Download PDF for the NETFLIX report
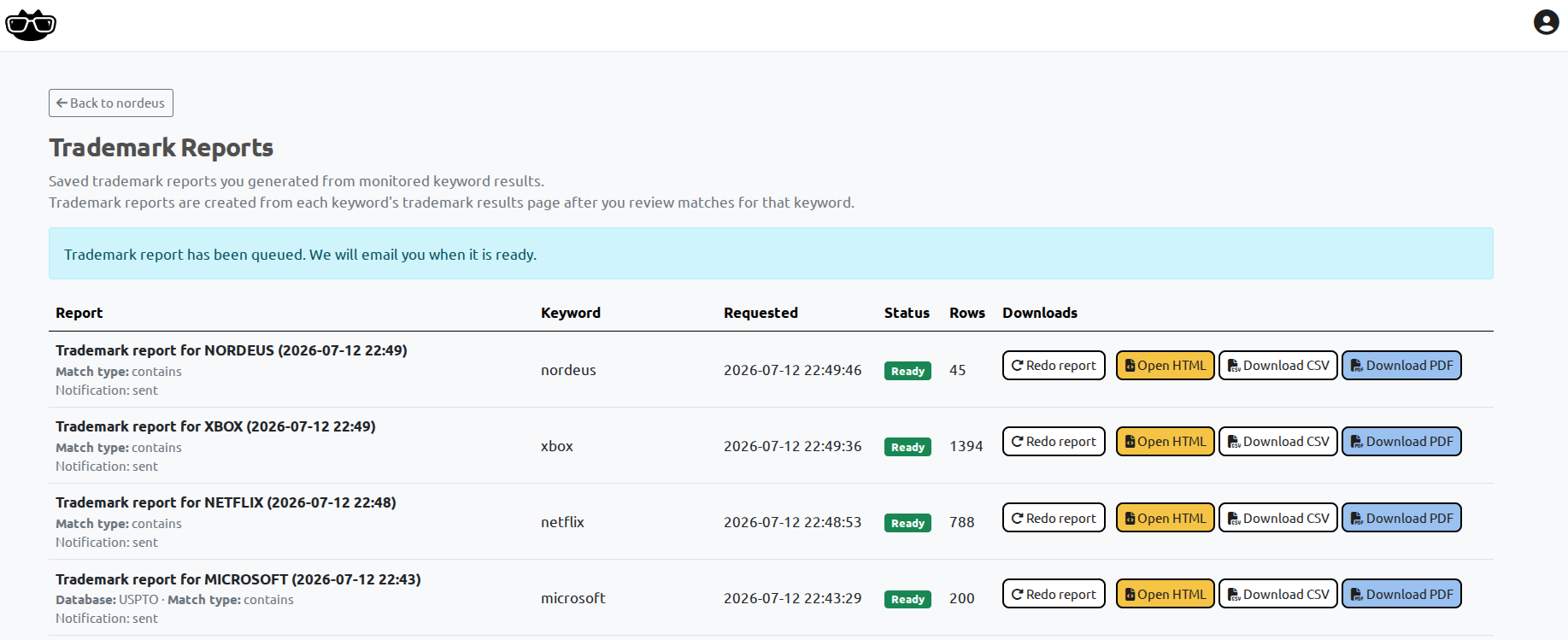Screen dimensions: 1568x640 1401,518
